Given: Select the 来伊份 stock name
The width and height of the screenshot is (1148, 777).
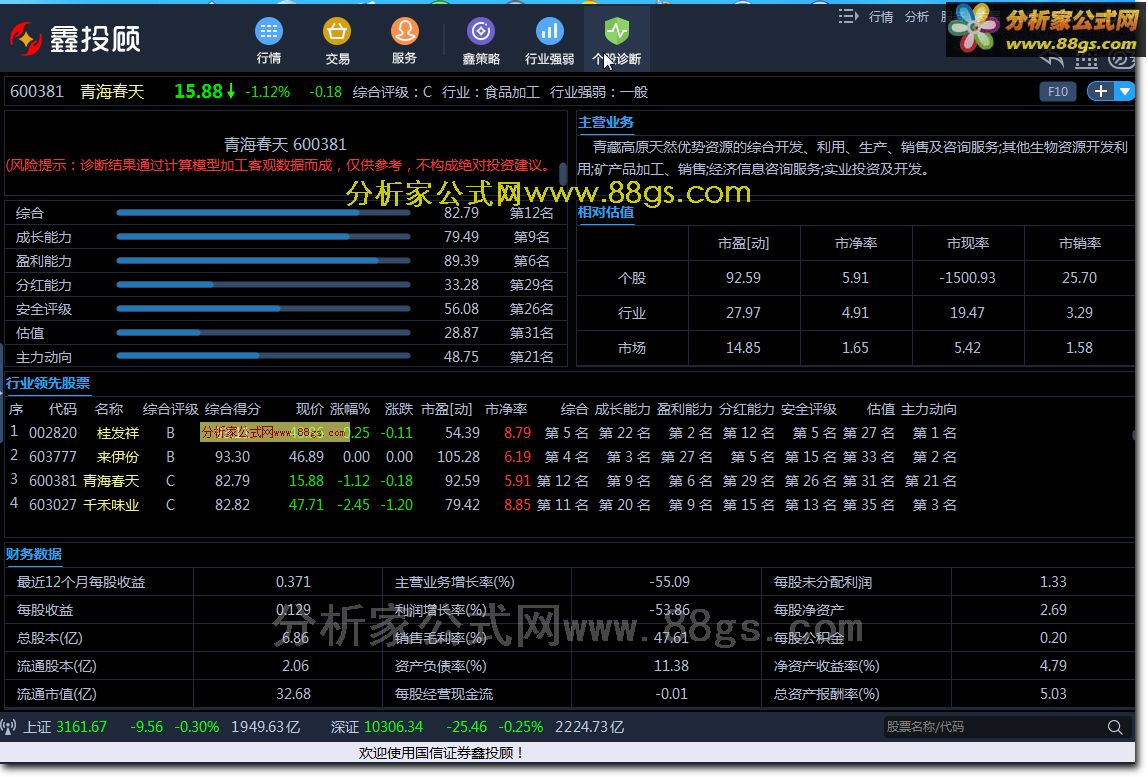Looking at the screenshot, I should click(x=118, y=457).
